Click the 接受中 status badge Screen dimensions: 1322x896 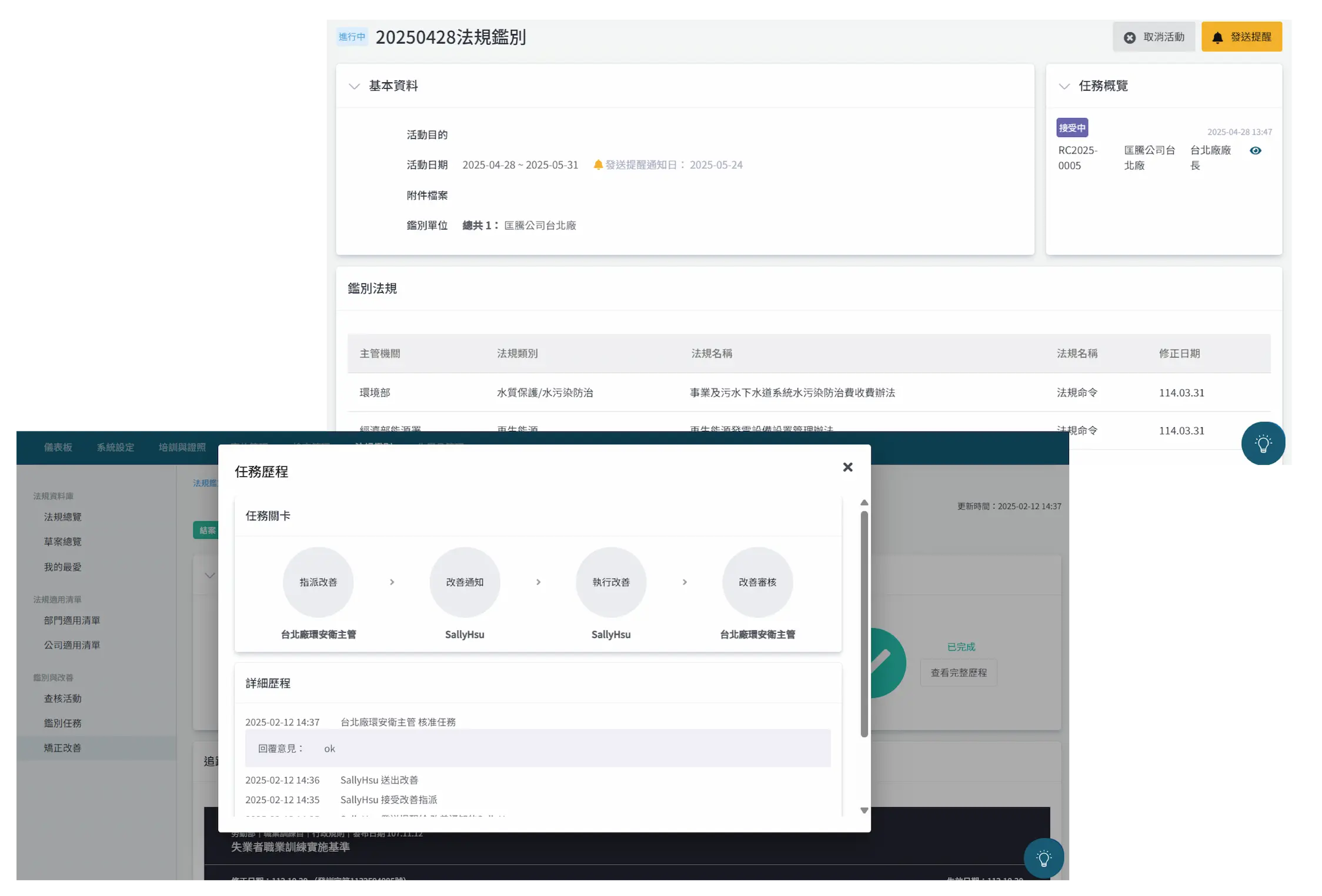click(1071, 128)
